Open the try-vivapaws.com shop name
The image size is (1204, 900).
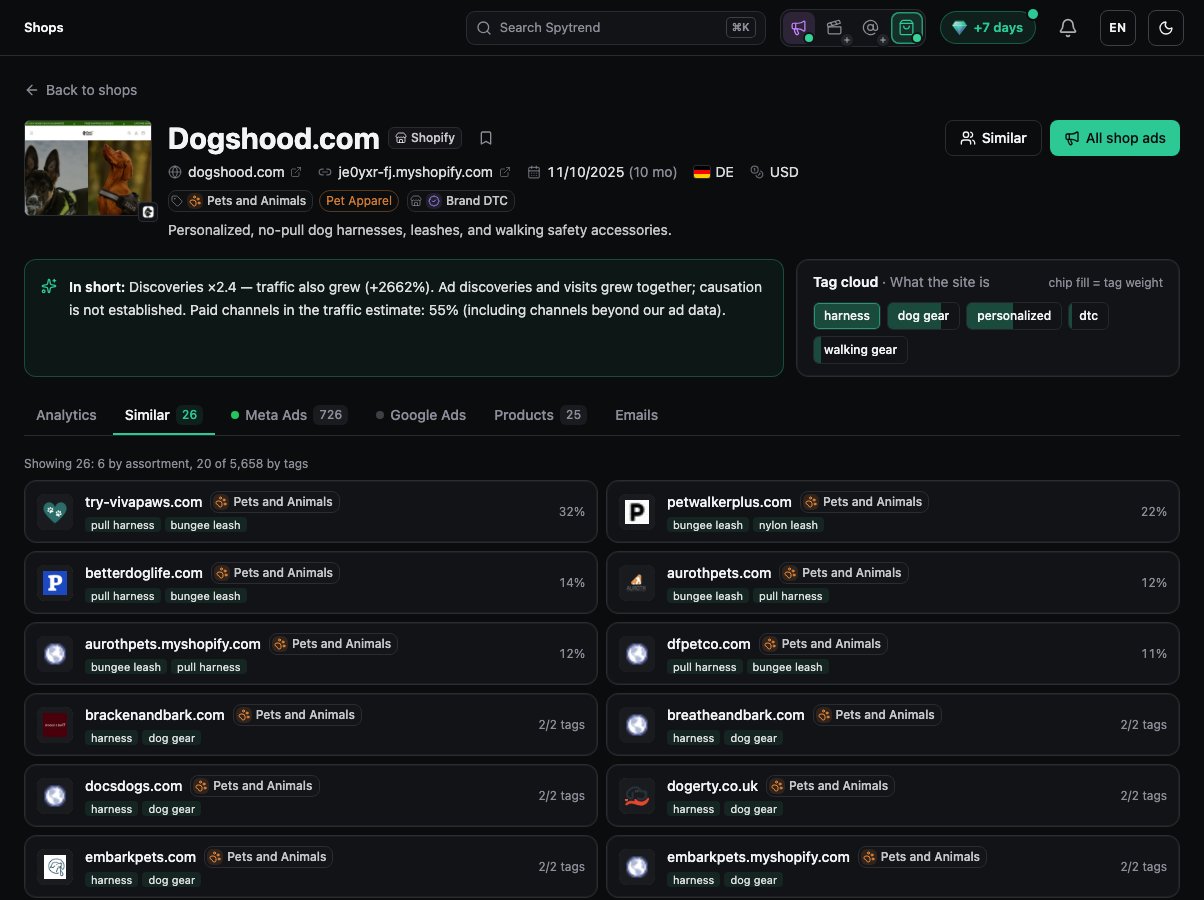[x=144, y=502]
